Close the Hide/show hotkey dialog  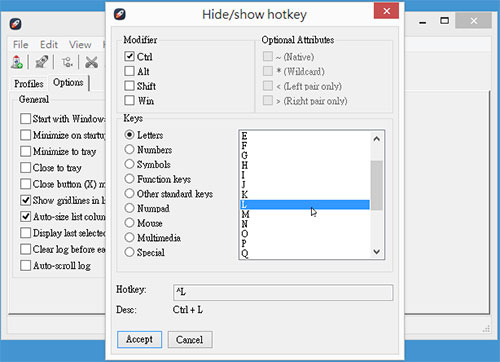tap(386, 11)
